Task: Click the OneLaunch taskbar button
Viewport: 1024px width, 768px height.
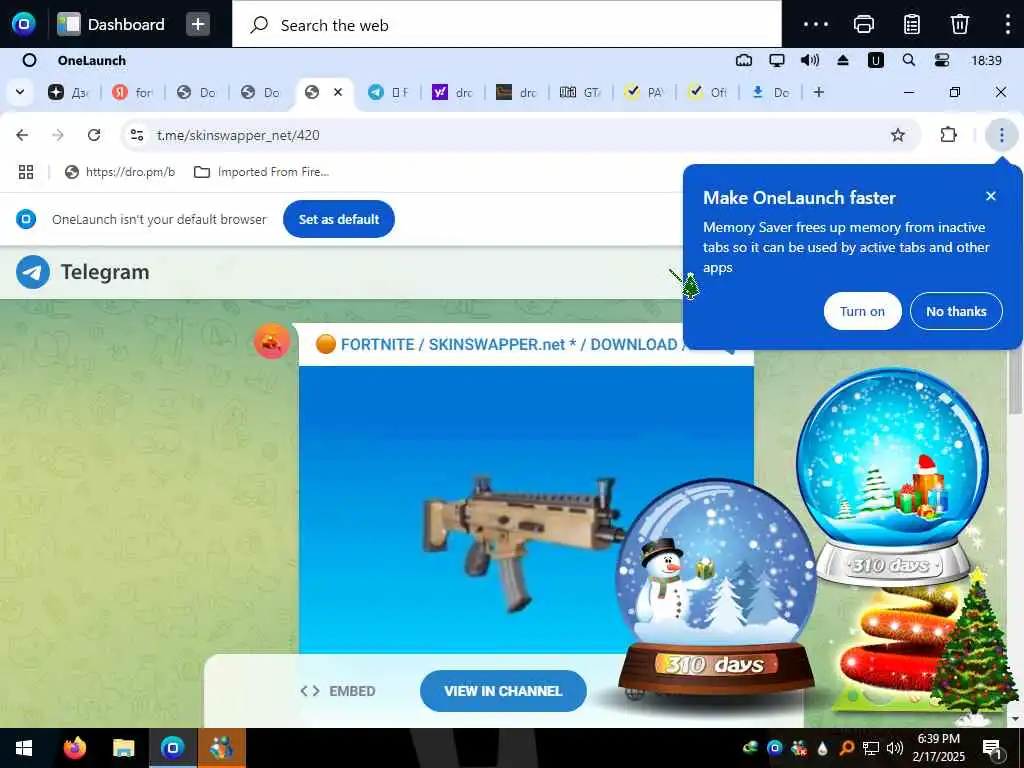Action: coord(172,748)
